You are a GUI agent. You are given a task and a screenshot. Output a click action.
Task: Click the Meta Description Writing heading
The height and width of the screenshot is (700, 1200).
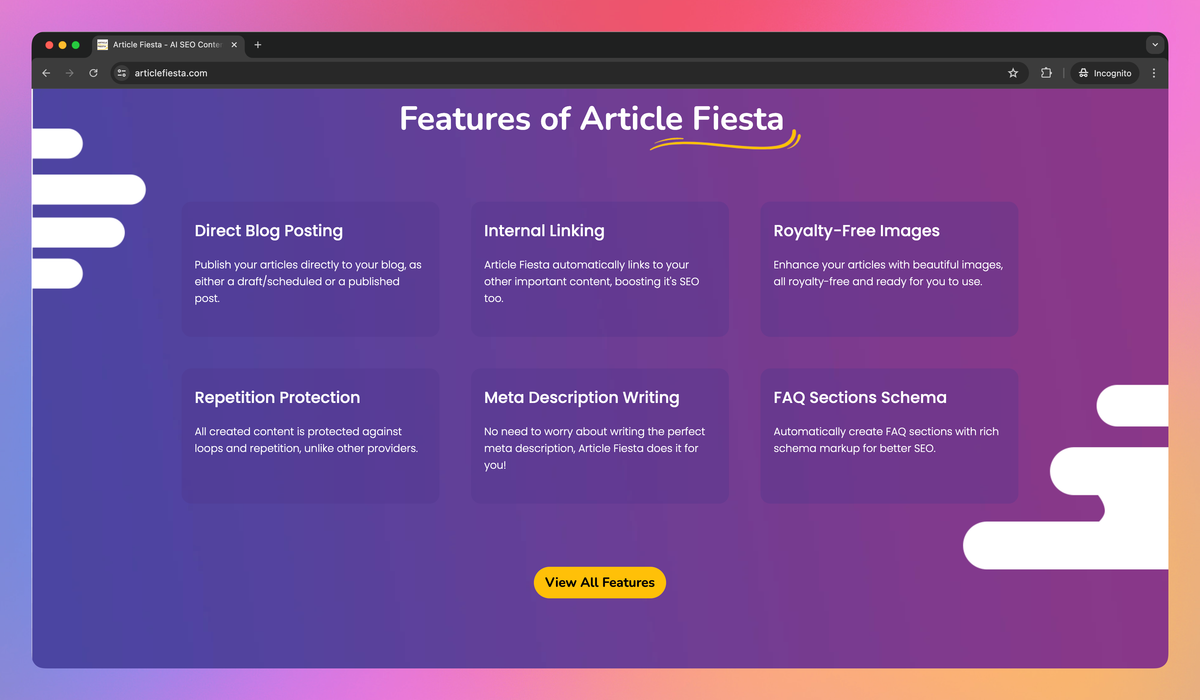[x=582, y=397]
